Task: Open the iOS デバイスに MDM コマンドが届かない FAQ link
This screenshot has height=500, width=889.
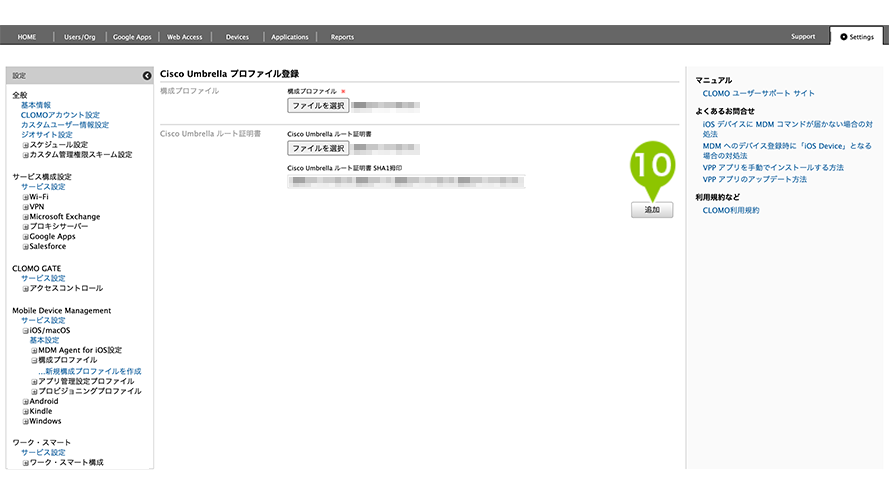Action: tap(788, 129)
